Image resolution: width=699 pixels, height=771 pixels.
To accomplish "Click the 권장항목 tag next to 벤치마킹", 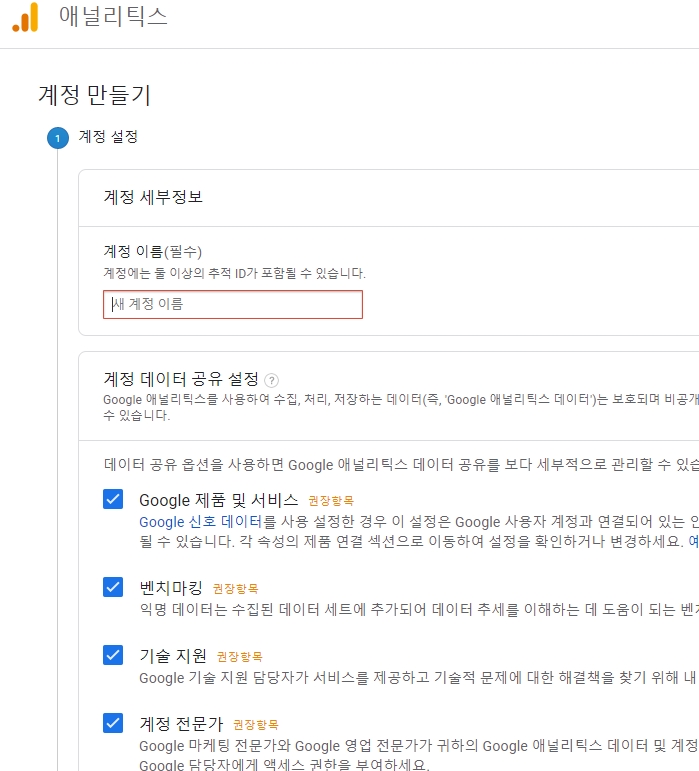I will pos(235,589).
